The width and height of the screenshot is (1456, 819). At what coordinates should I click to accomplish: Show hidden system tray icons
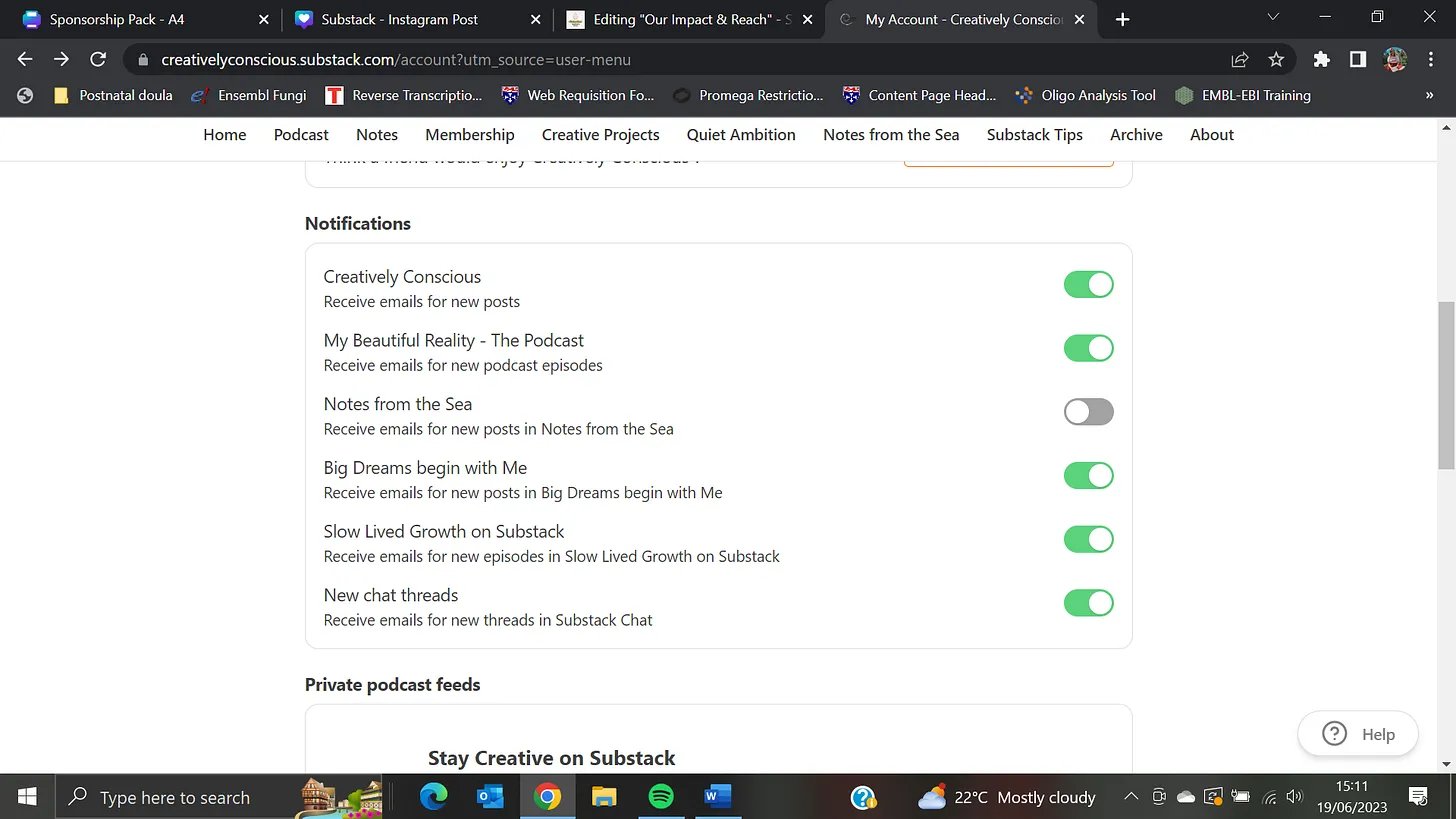[1131, 797]
